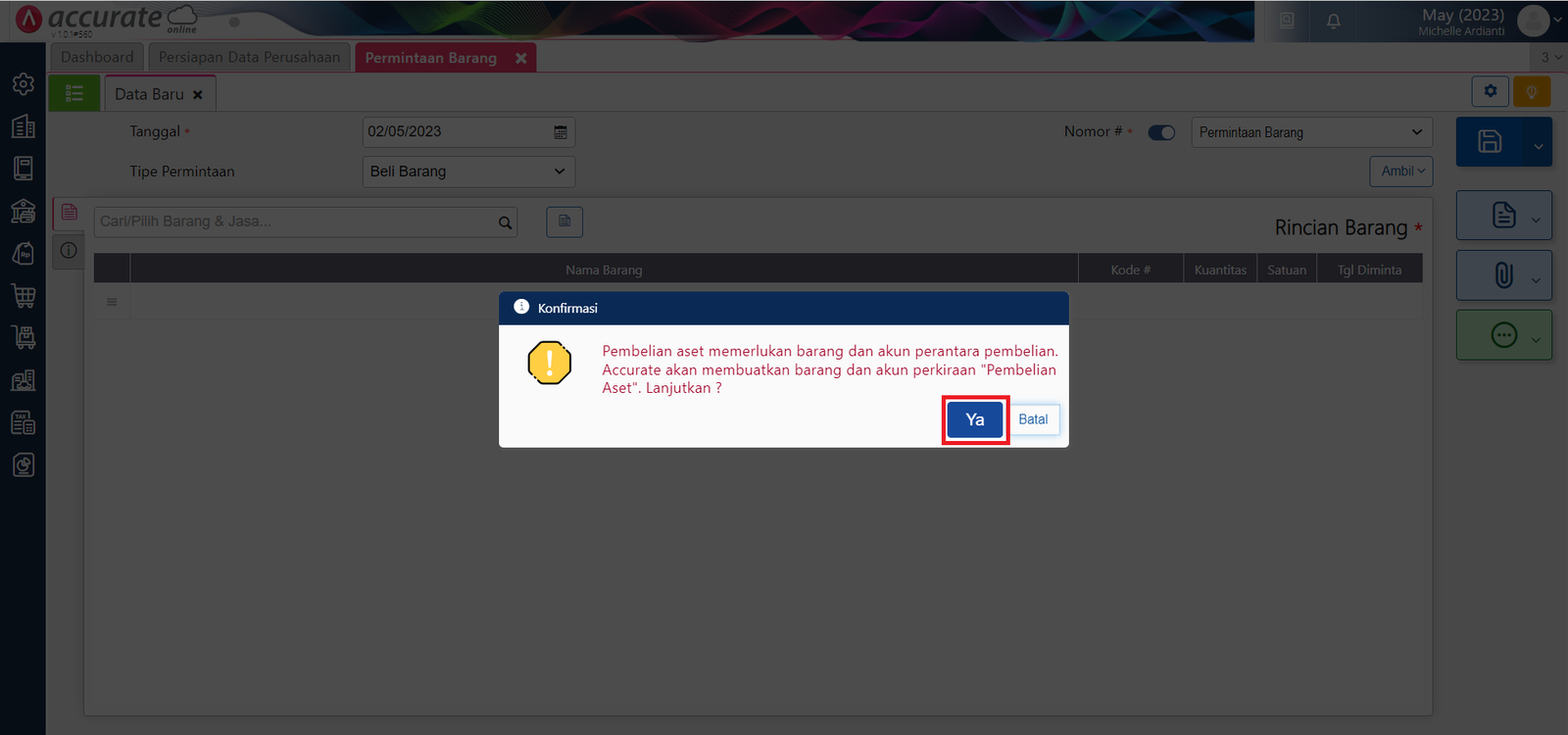Click the green more options icon
This screenshot has height=735, width=1568.
(x=1503, y=335)
